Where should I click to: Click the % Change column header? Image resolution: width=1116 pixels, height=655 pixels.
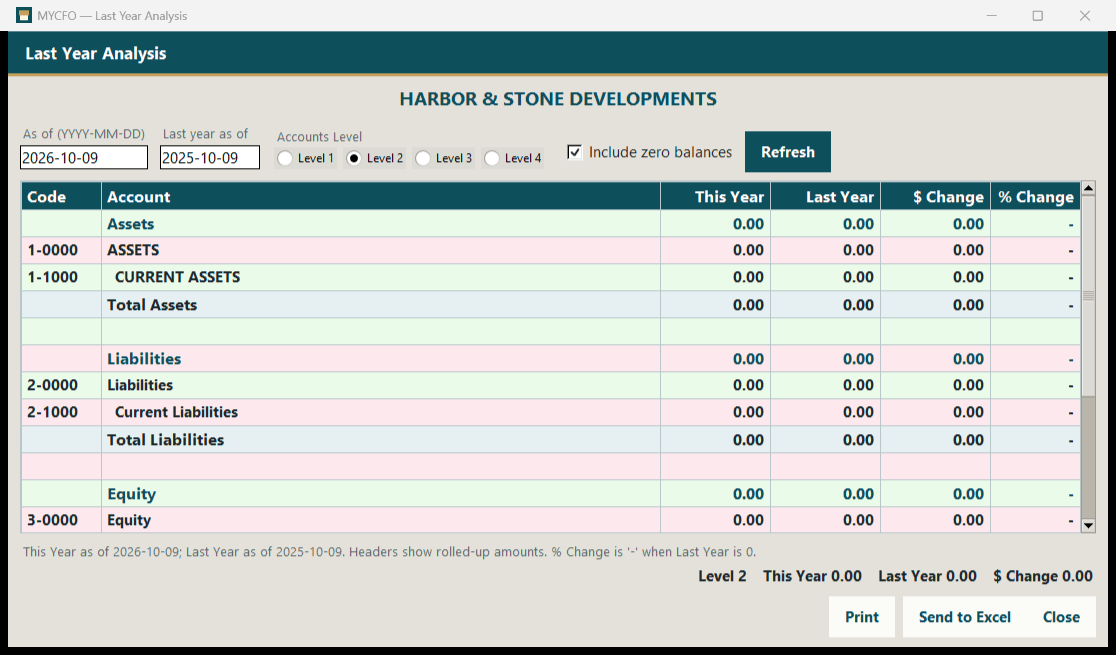[1036, 196]
